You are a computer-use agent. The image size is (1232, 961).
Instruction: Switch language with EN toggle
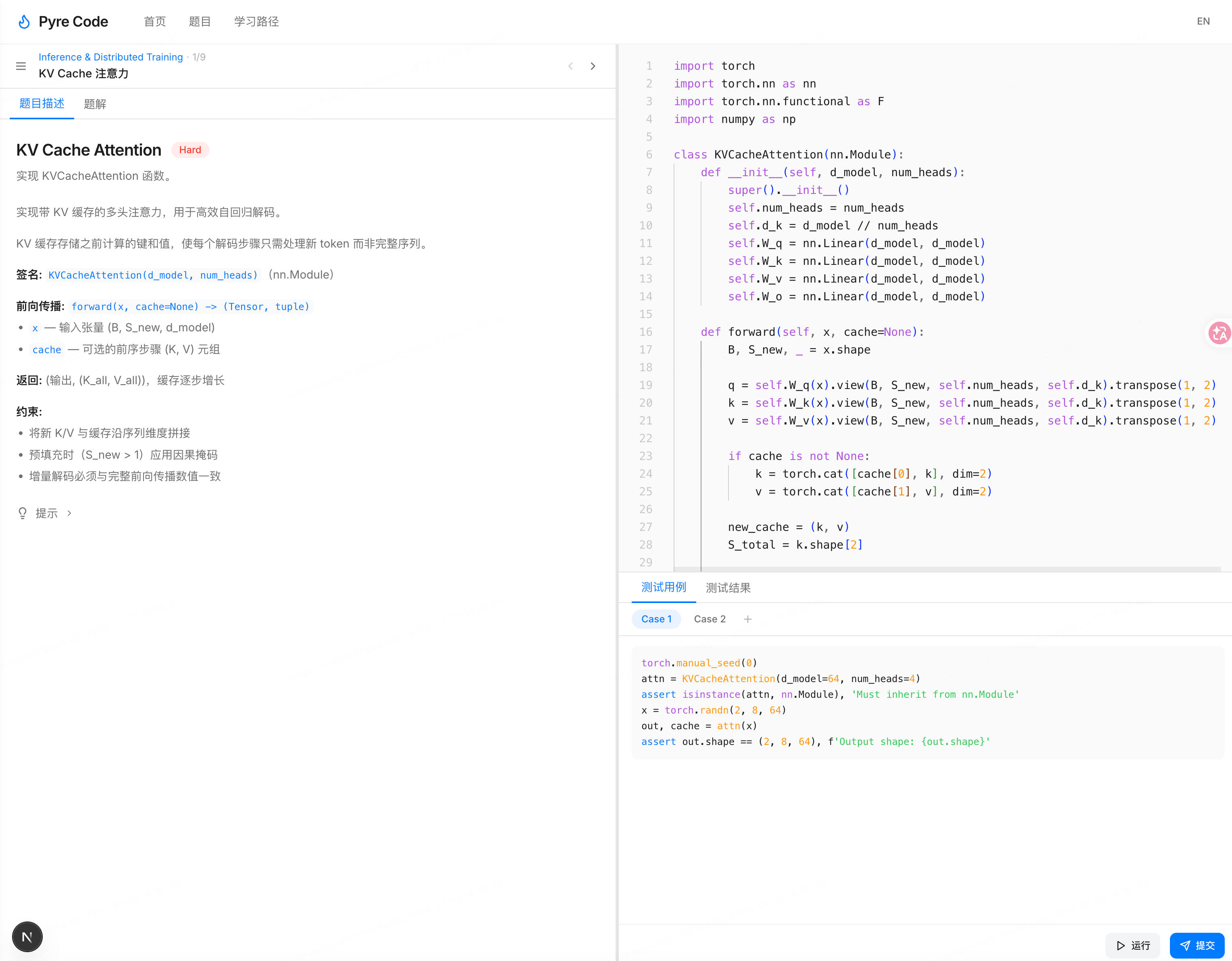coord(1203,21)
